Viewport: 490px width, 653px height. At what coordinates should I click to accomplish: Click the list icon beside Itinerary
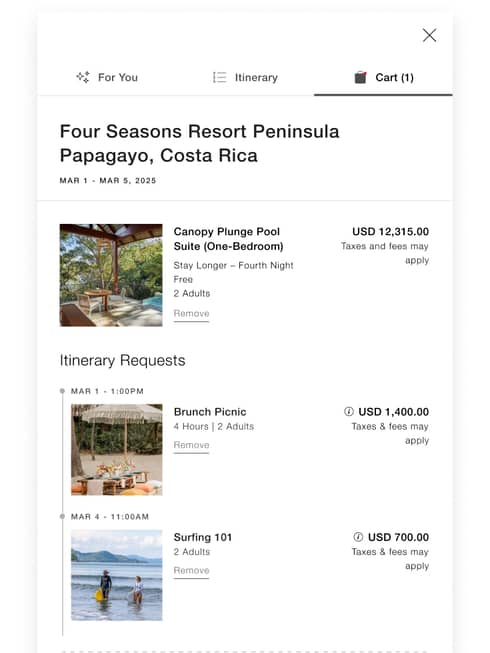tap(219, 77)
